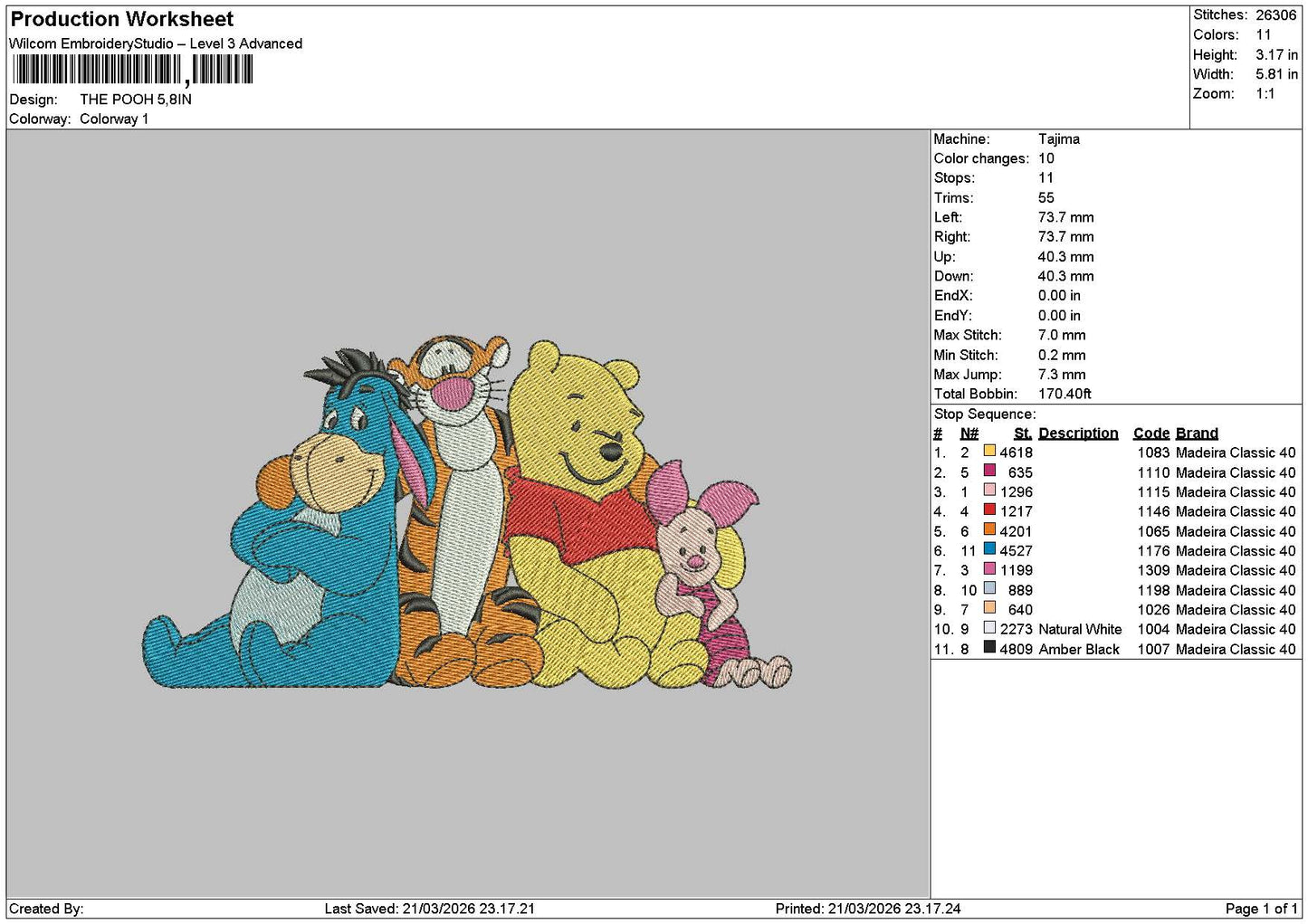Screen dimensions: 1308x924
Task: Click the 'Right:' label
Action: pyautogui.click(x=952, y=237)
